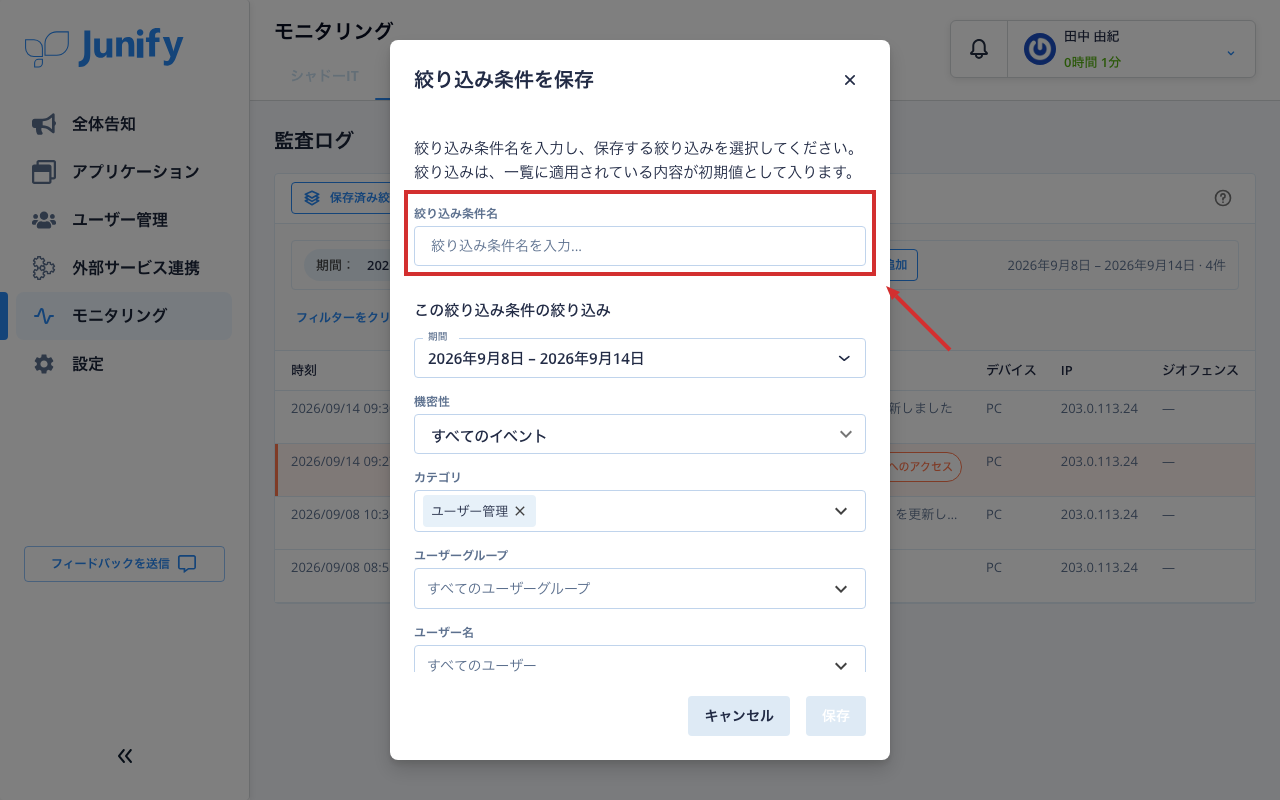
Task: Collapse the sidebar with double-chevron icon
Action: 125,756
